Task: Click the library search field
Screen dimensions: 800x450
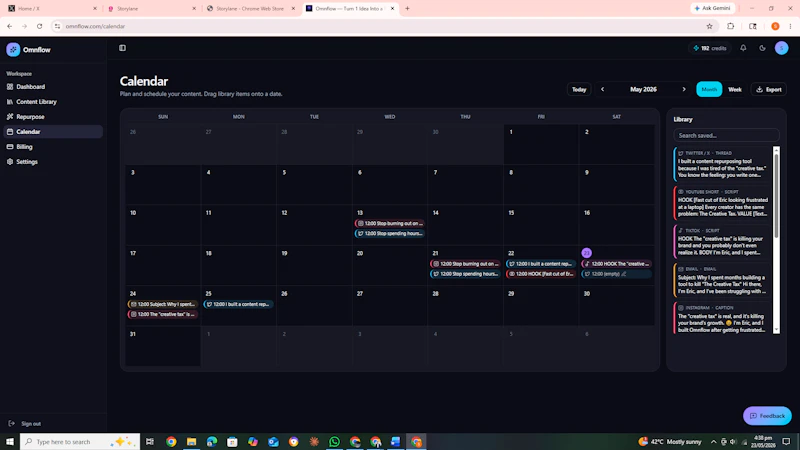Action: pos(726,136)
